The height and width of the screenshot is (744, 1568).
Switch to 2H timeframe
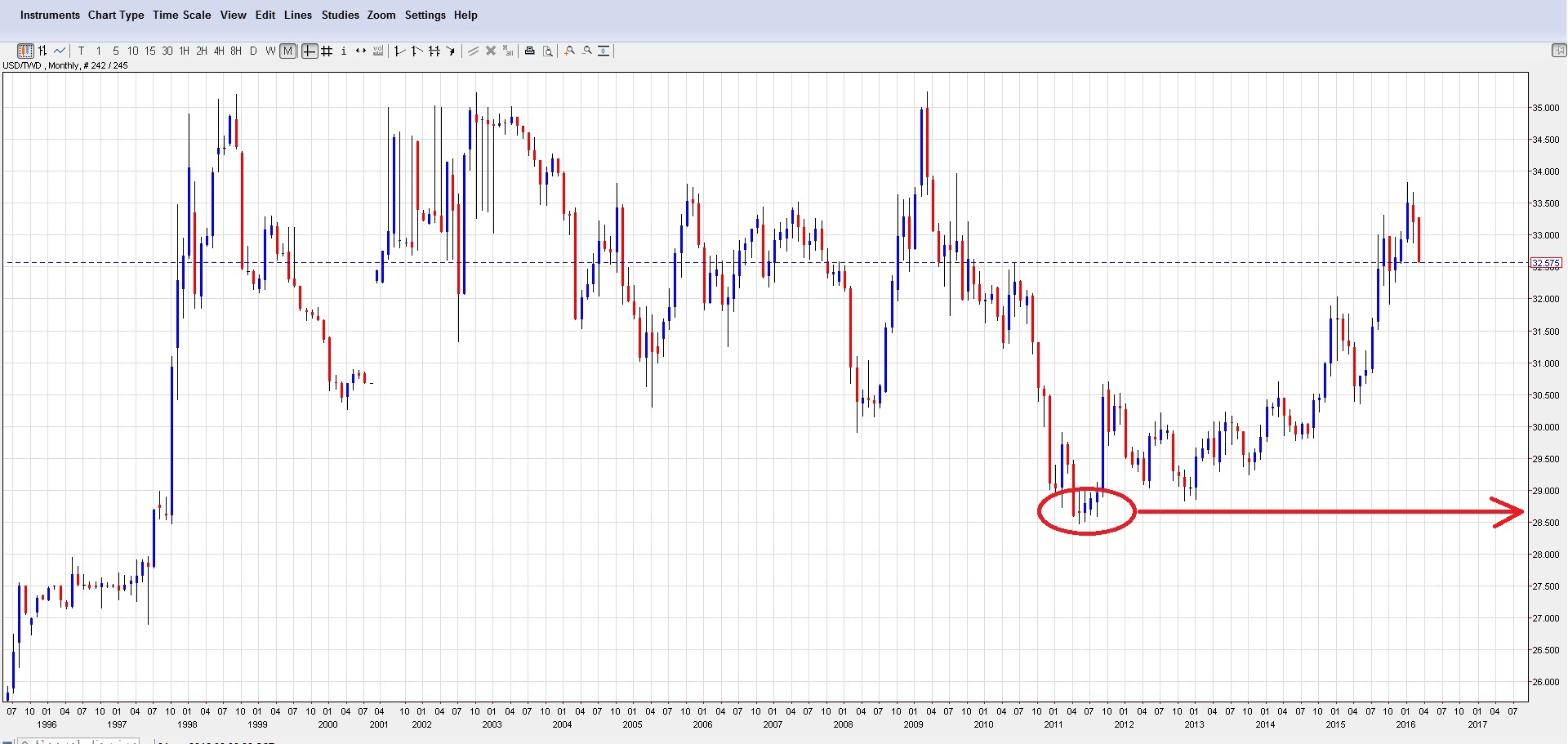pos(202,51)
